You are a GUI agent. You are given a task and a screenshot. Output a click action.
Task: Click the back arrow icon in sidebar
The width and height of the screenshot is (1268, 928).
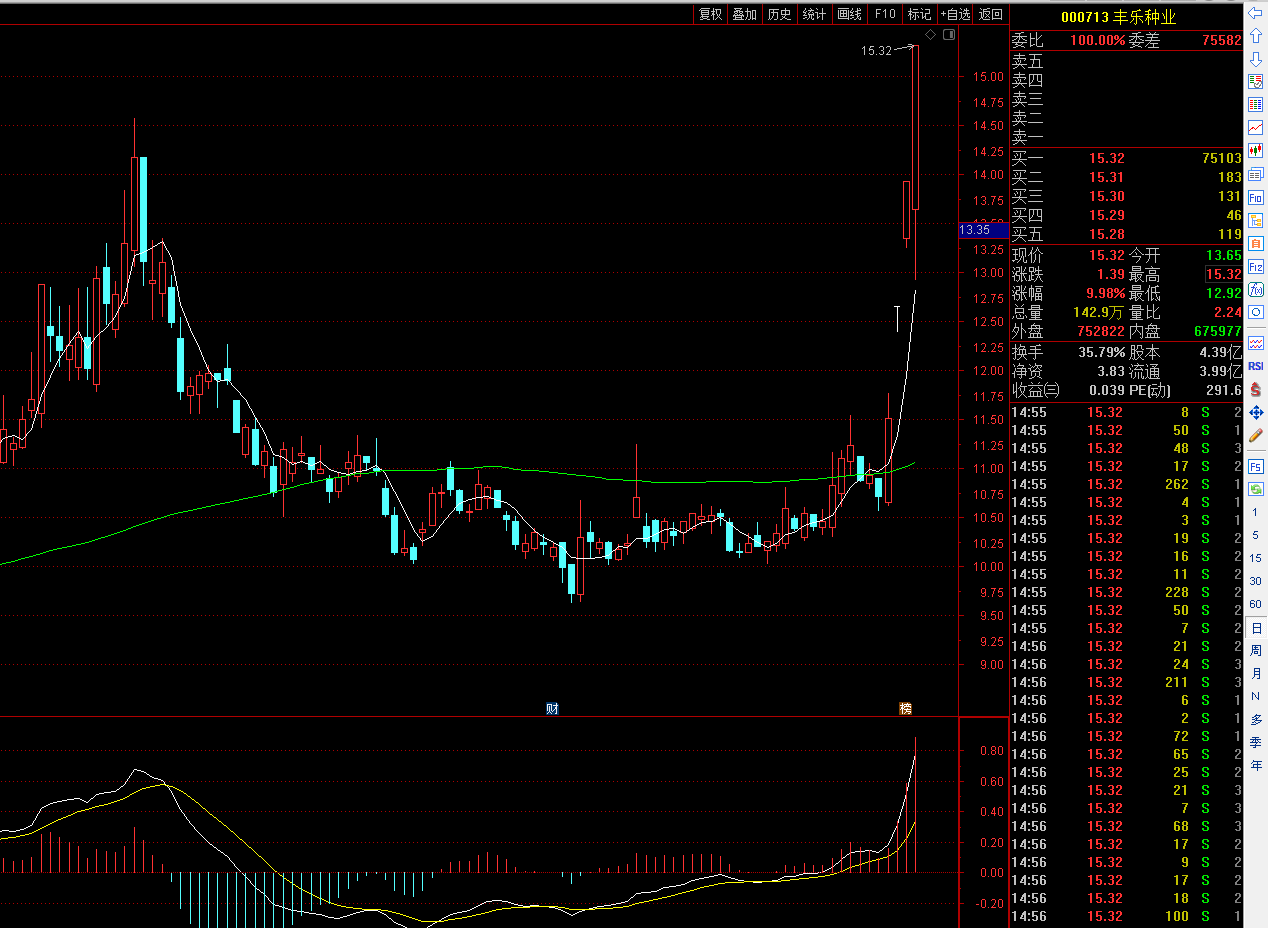click(x=1255, y=13)
